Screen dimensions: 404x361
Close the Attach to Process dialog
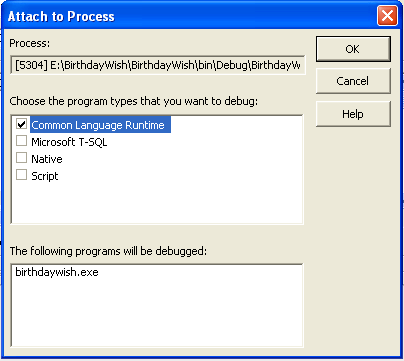[387, 16]
